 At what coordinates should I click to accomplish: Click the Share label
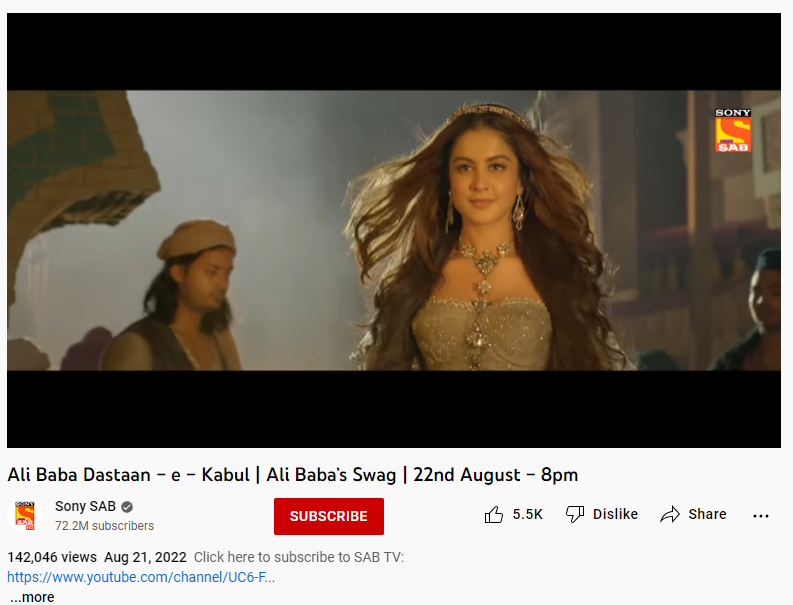pos(707,514)
